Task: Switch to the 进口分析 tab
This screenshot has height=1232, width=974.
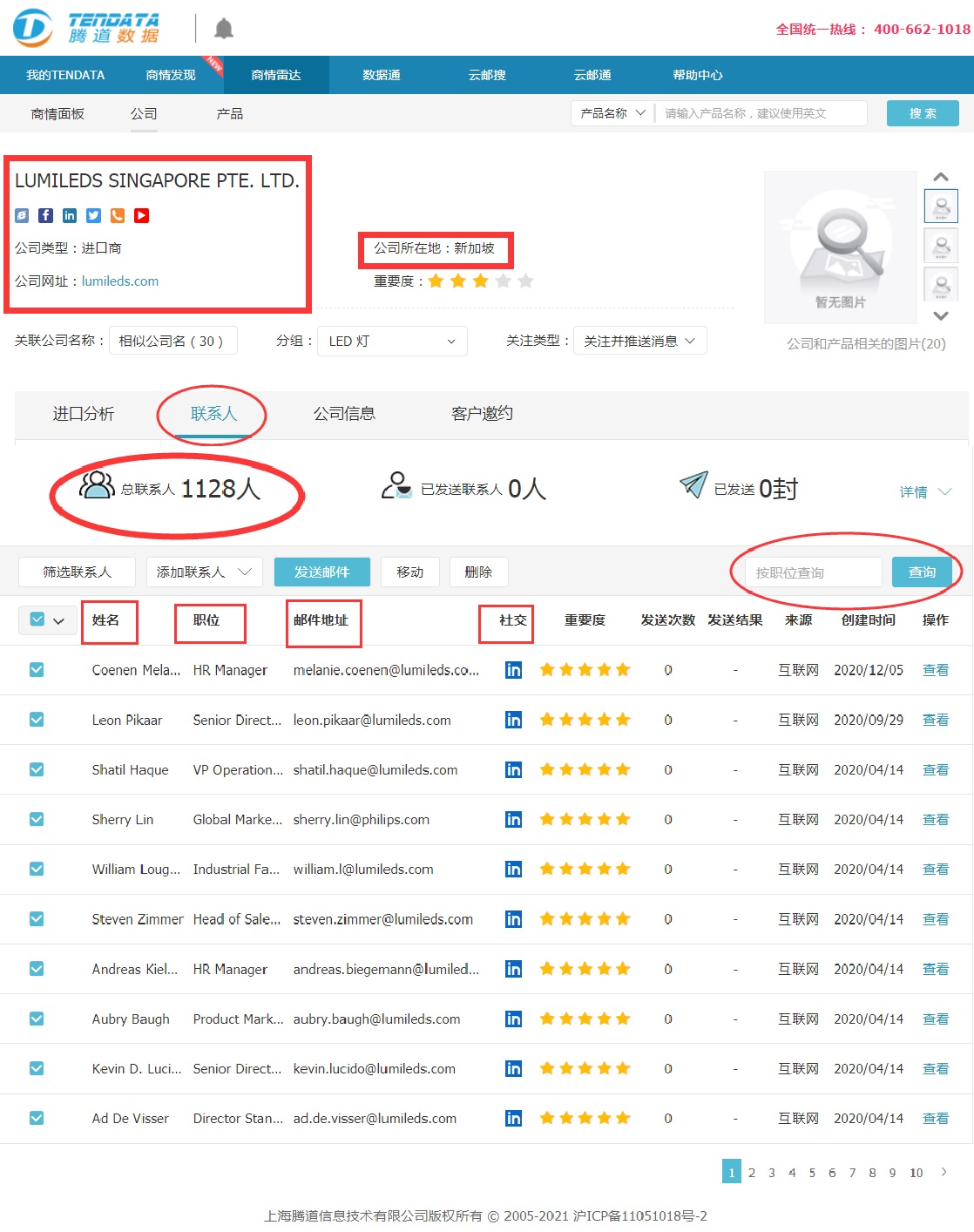Action: pyautogui.click(x=84, y=414)
